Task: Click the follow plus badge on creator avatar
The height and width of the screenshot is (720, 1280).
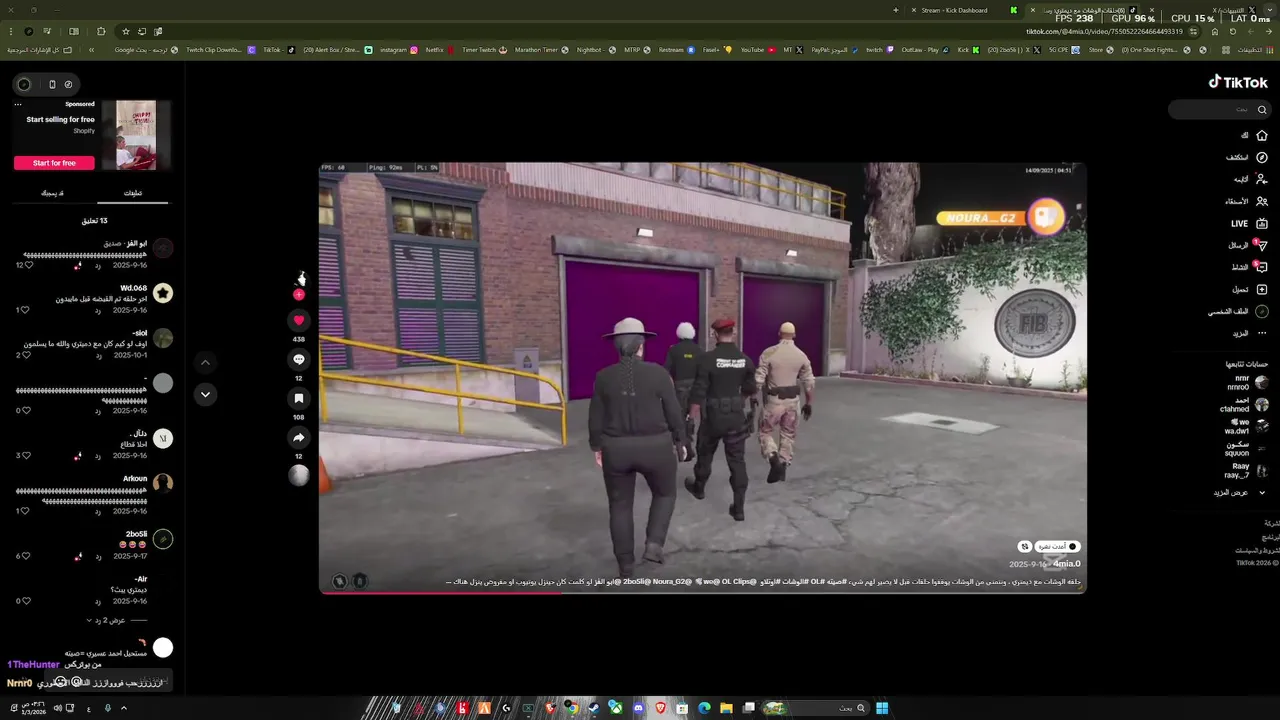Action: pyautogui.click(x=298, y=295)
